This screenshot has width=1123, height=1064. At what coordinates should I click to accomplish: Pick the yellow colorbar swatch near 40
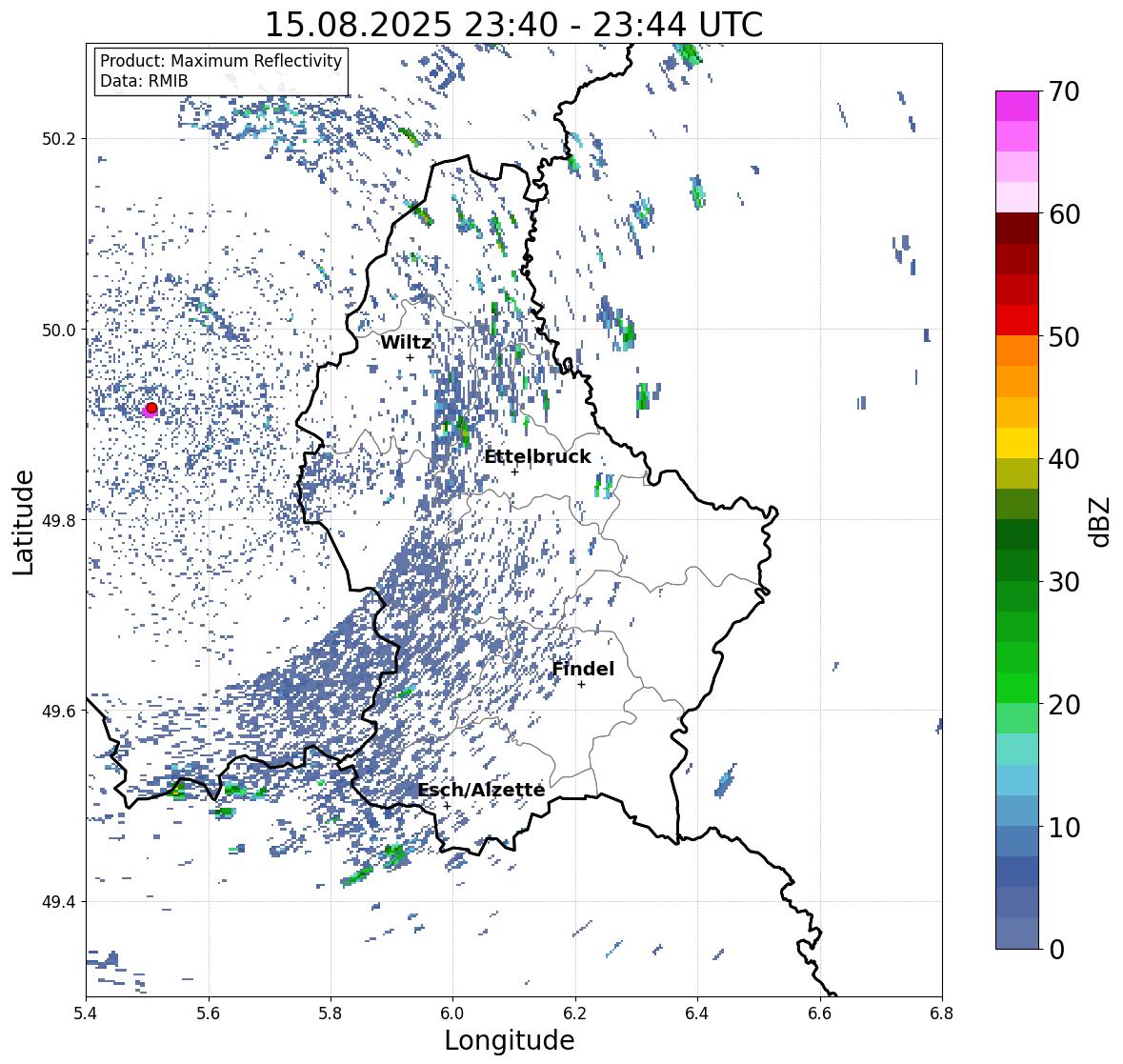click(1017, 443)
